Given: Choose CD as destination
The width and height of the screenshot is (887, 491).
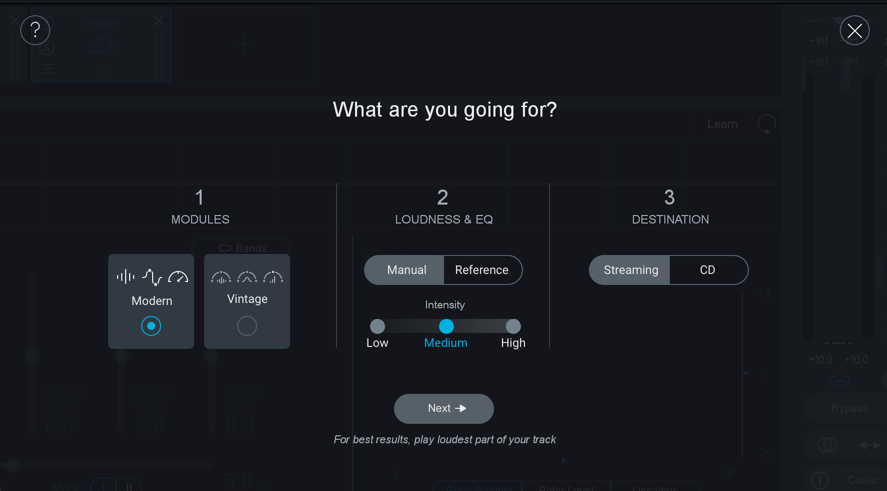Looking at the screenshot, I should tap(709, 270).
